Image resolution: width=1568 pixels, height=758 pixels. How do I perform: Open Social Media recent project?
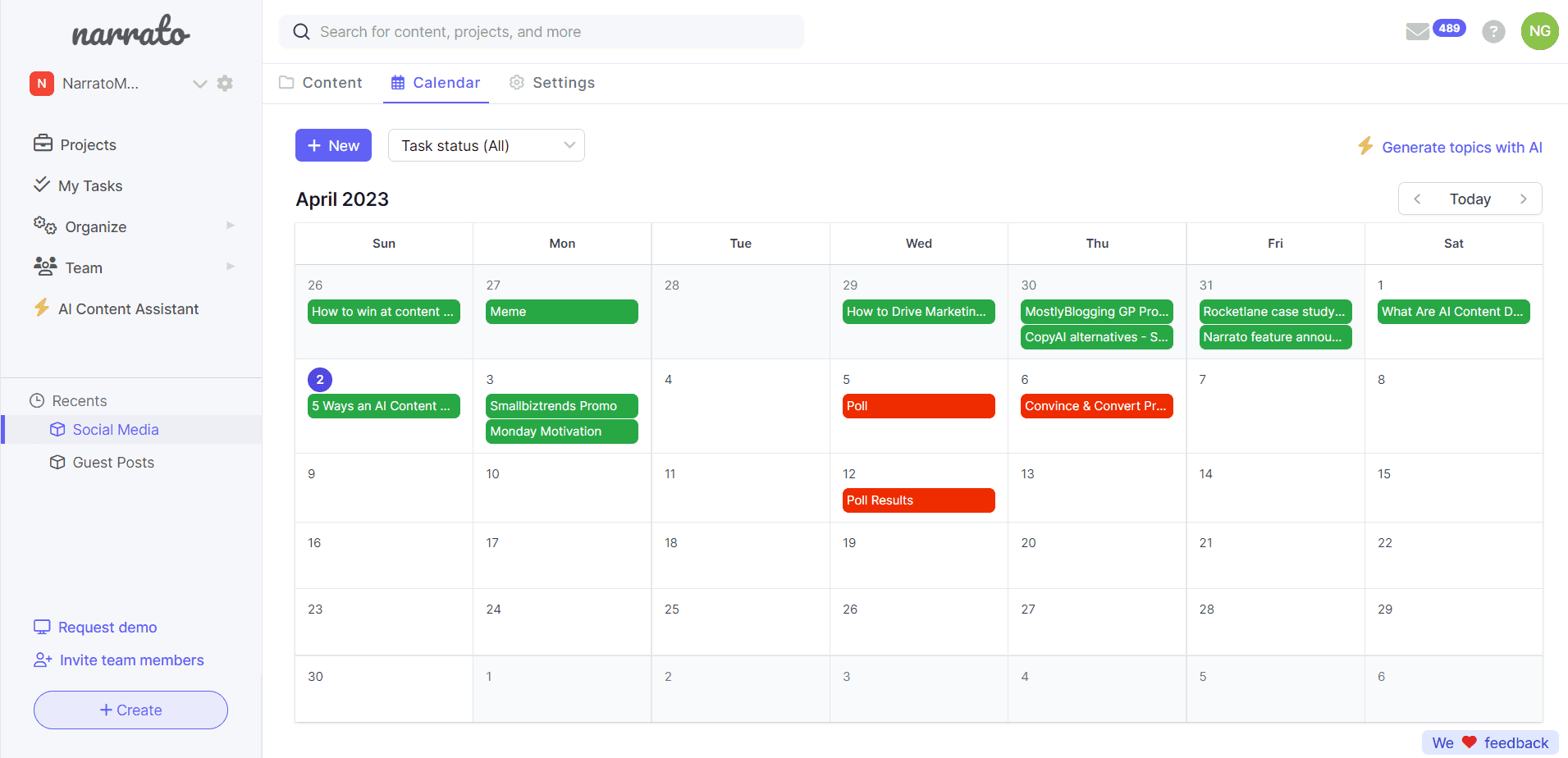click(x=131, y=429)
